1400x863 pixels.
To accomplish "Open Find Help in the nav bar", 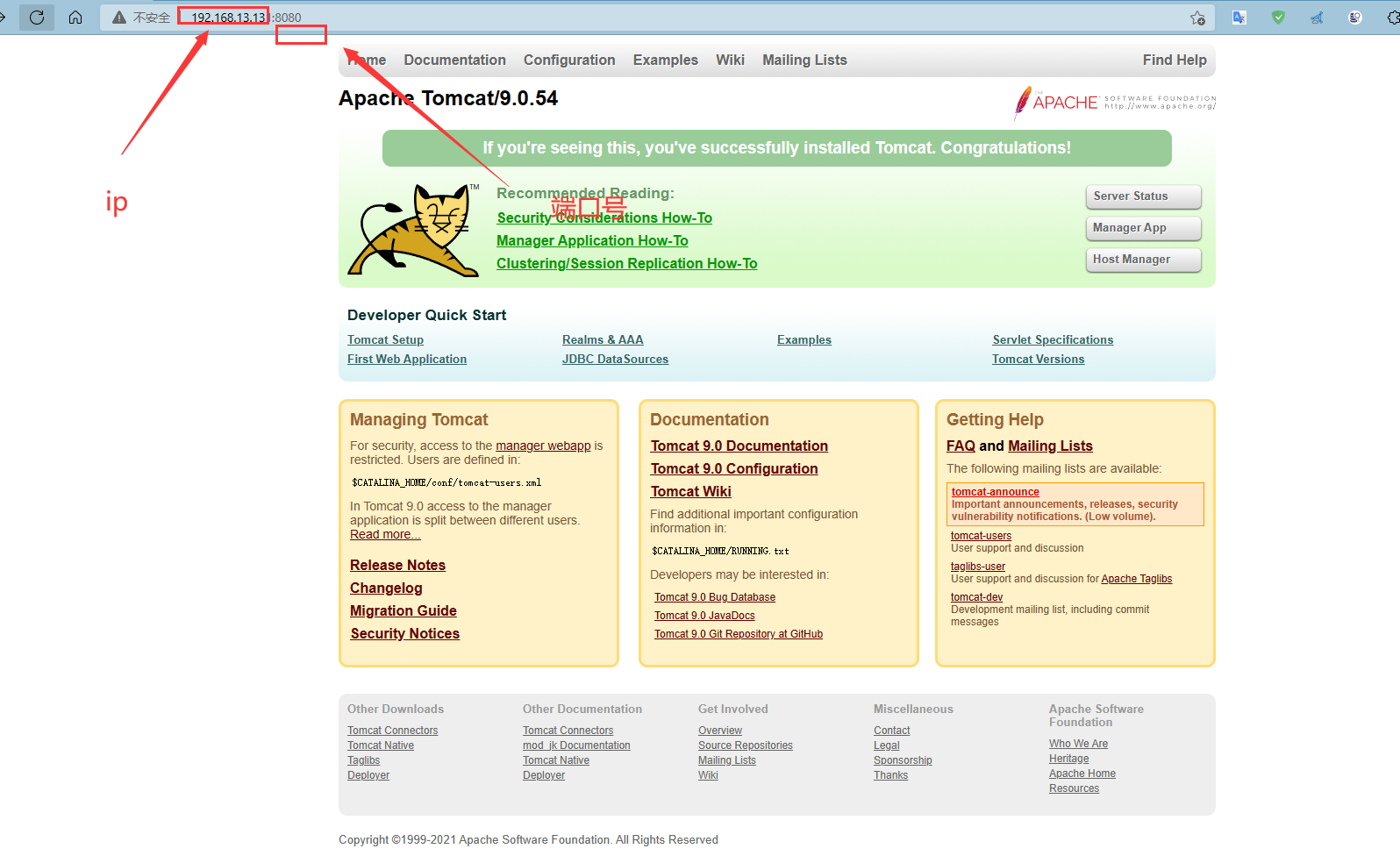I will [1175, 60].
